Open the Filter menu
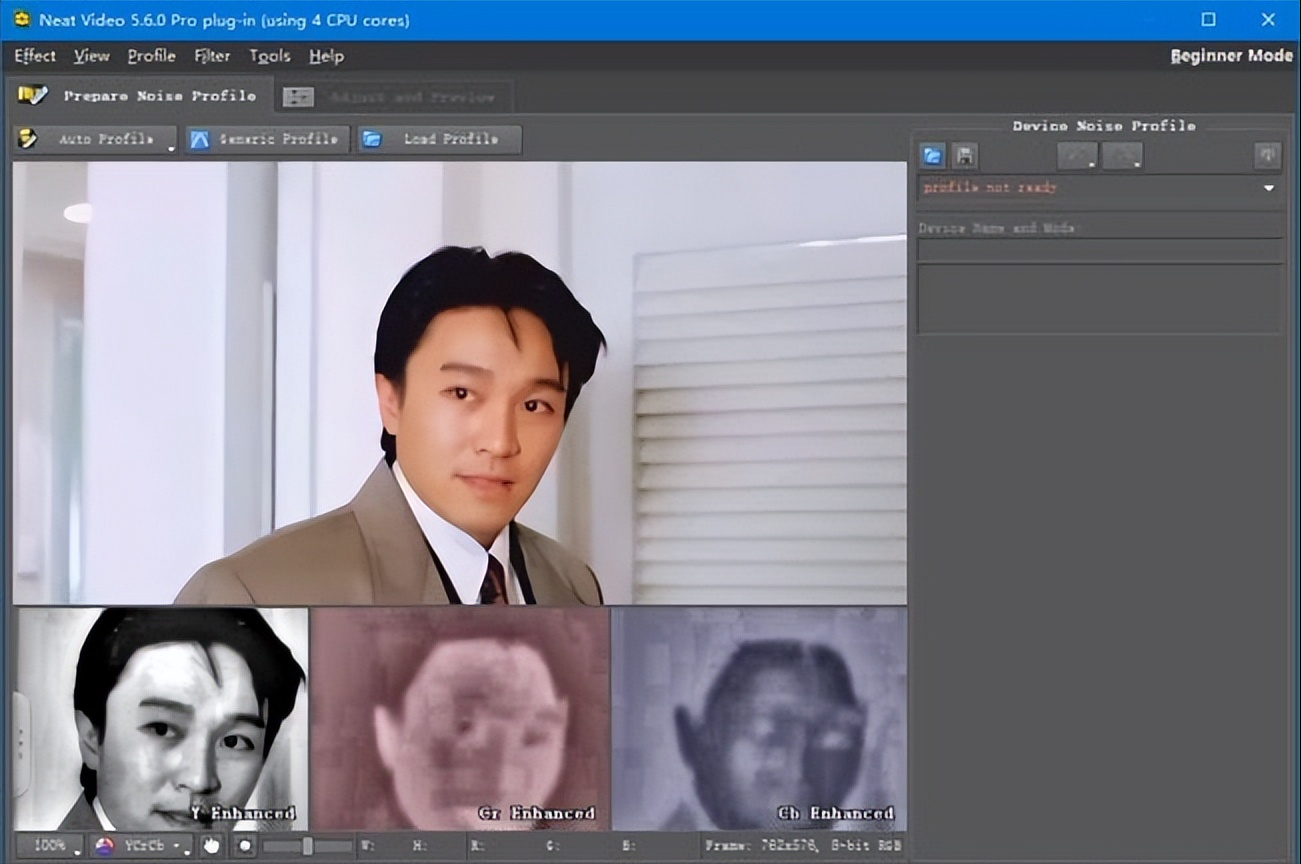 pyautogui.click(x=212, y=56)
